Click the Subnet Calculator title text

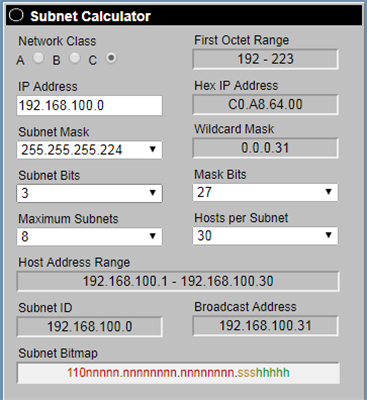tap(90, 16)
